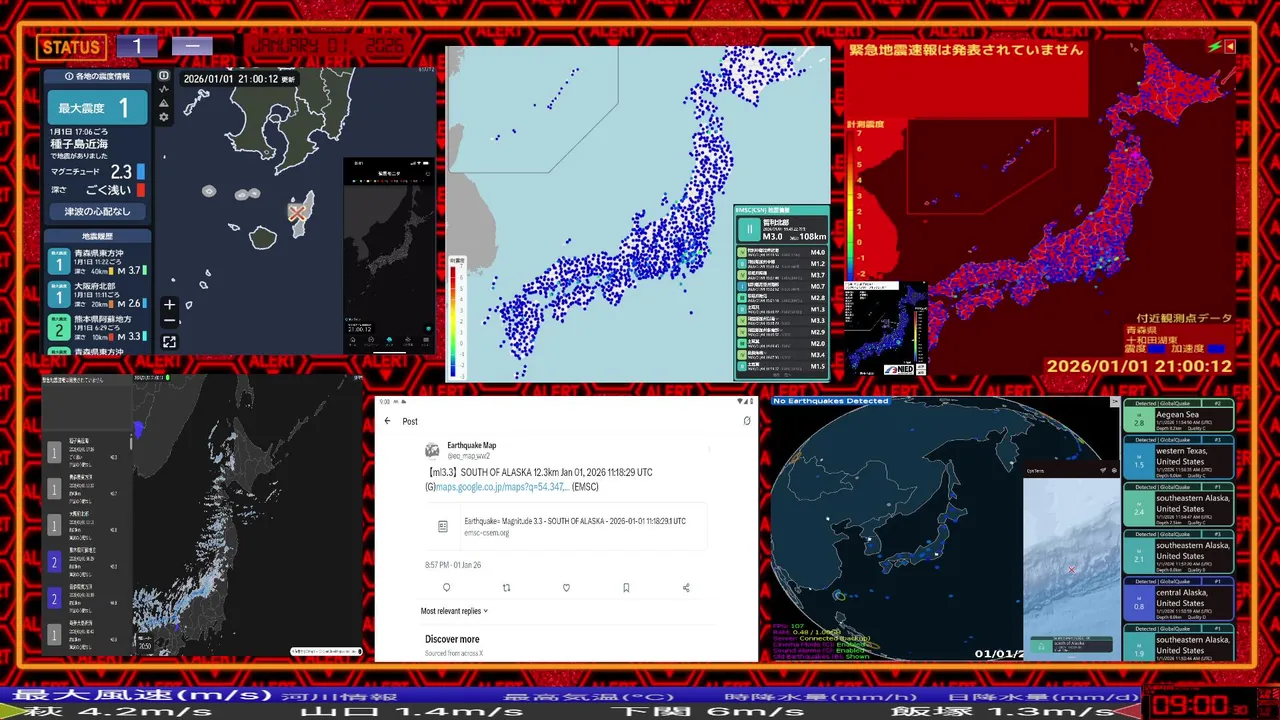Click the Discover more heading
This screenshot has width=1280, height=720.
(x=452, y=639)
